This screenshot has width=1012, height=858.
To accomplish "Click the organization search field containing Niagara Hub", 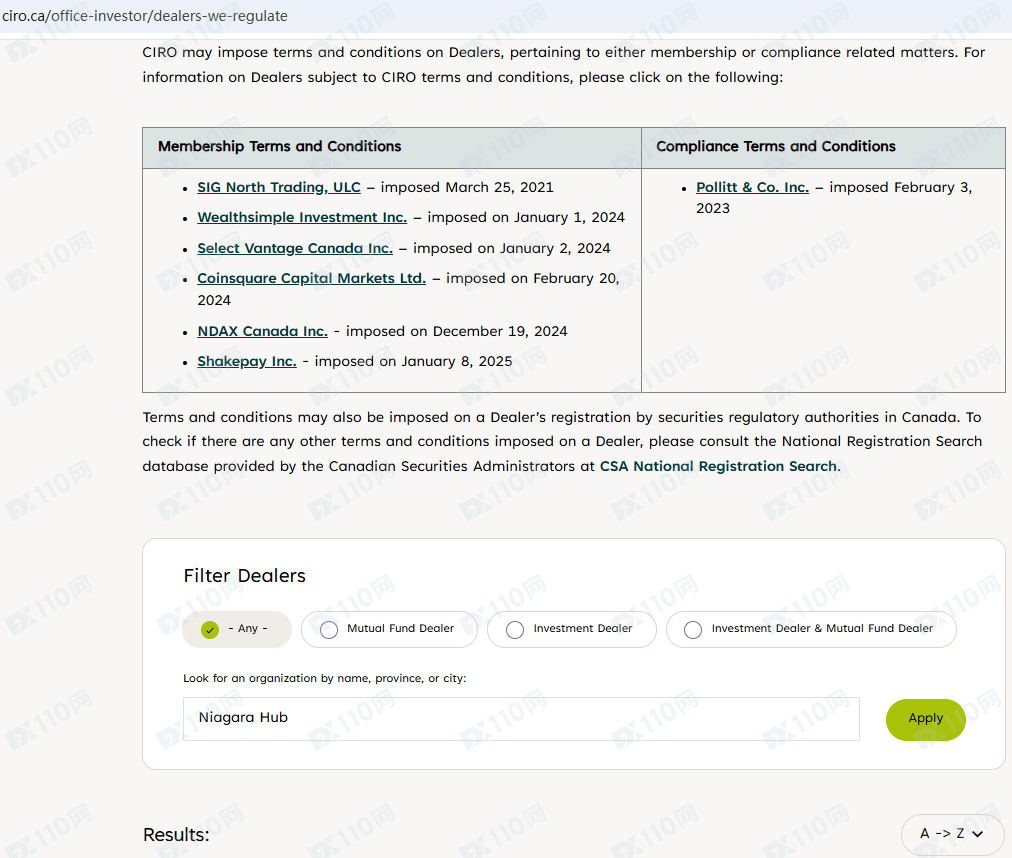I will (x=520, y=718).
